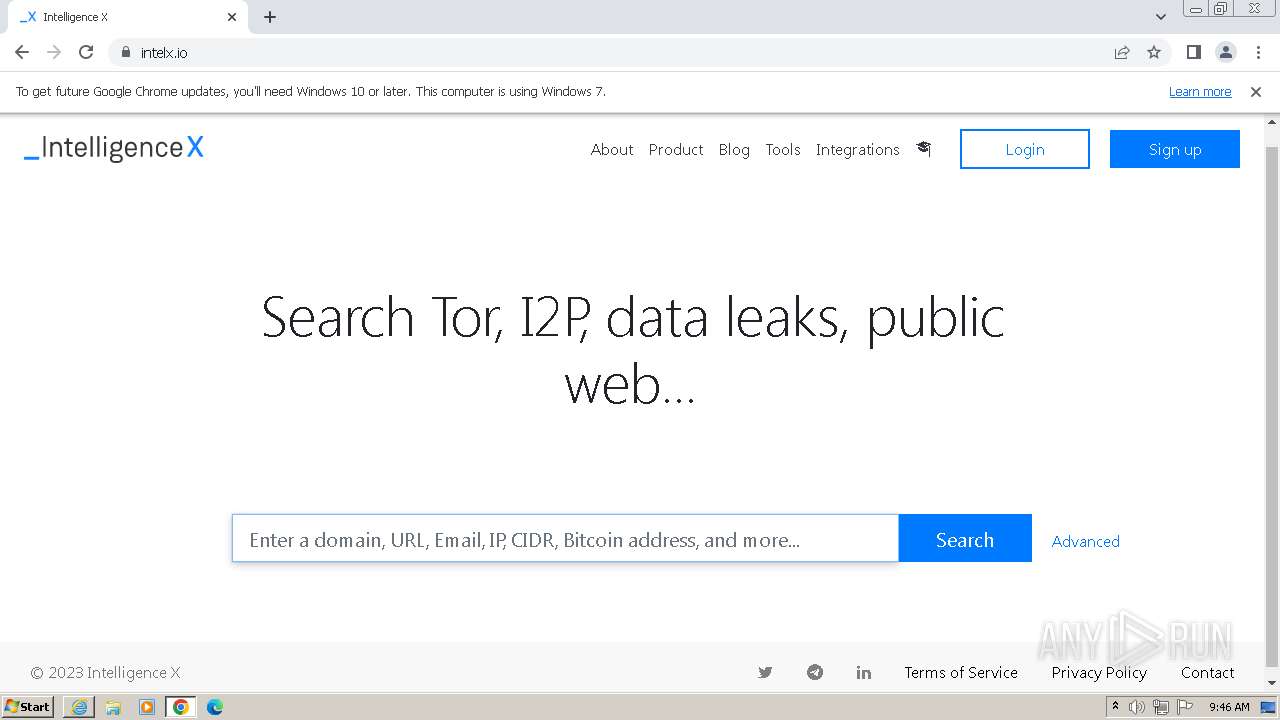The width and height of the screenshot is (1280, 720).
Task: Open the tab search dropdown arrow
Action: (x=1161, y=17)
